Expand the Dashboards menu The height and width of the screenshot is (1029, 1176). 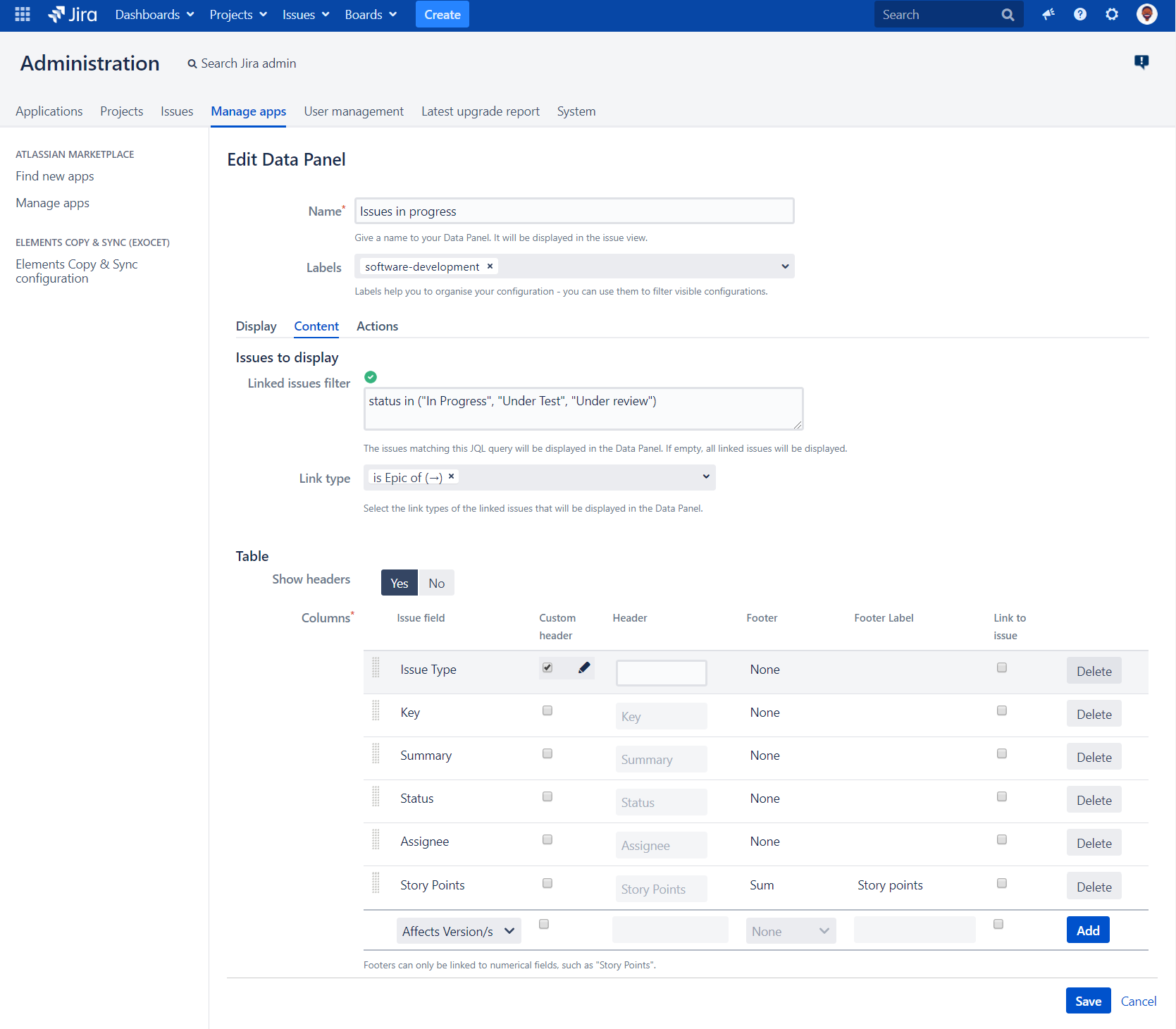point(154,14)
